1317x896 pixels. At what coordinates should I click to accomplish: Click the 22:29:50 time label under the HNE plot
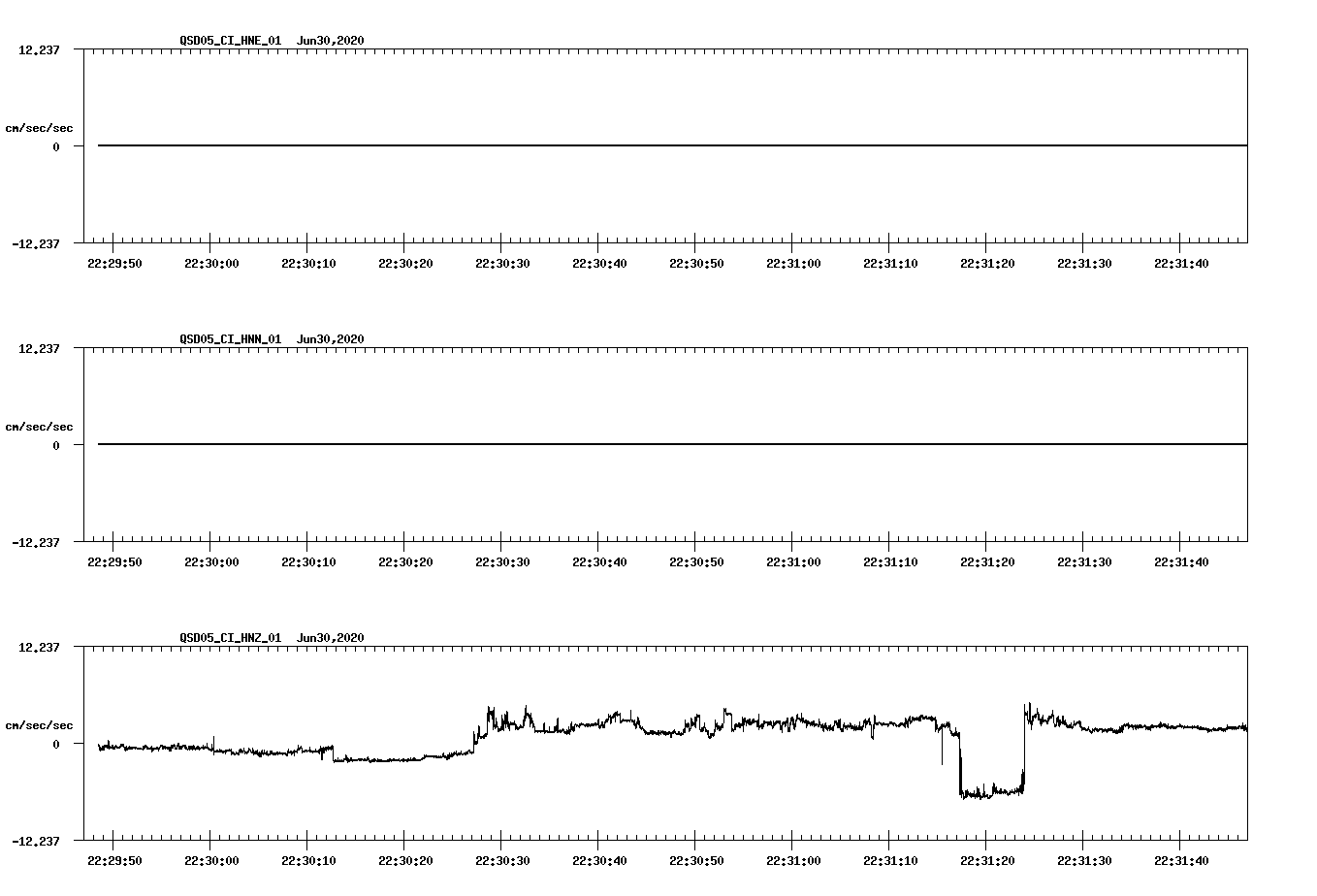tap(114, 264)
